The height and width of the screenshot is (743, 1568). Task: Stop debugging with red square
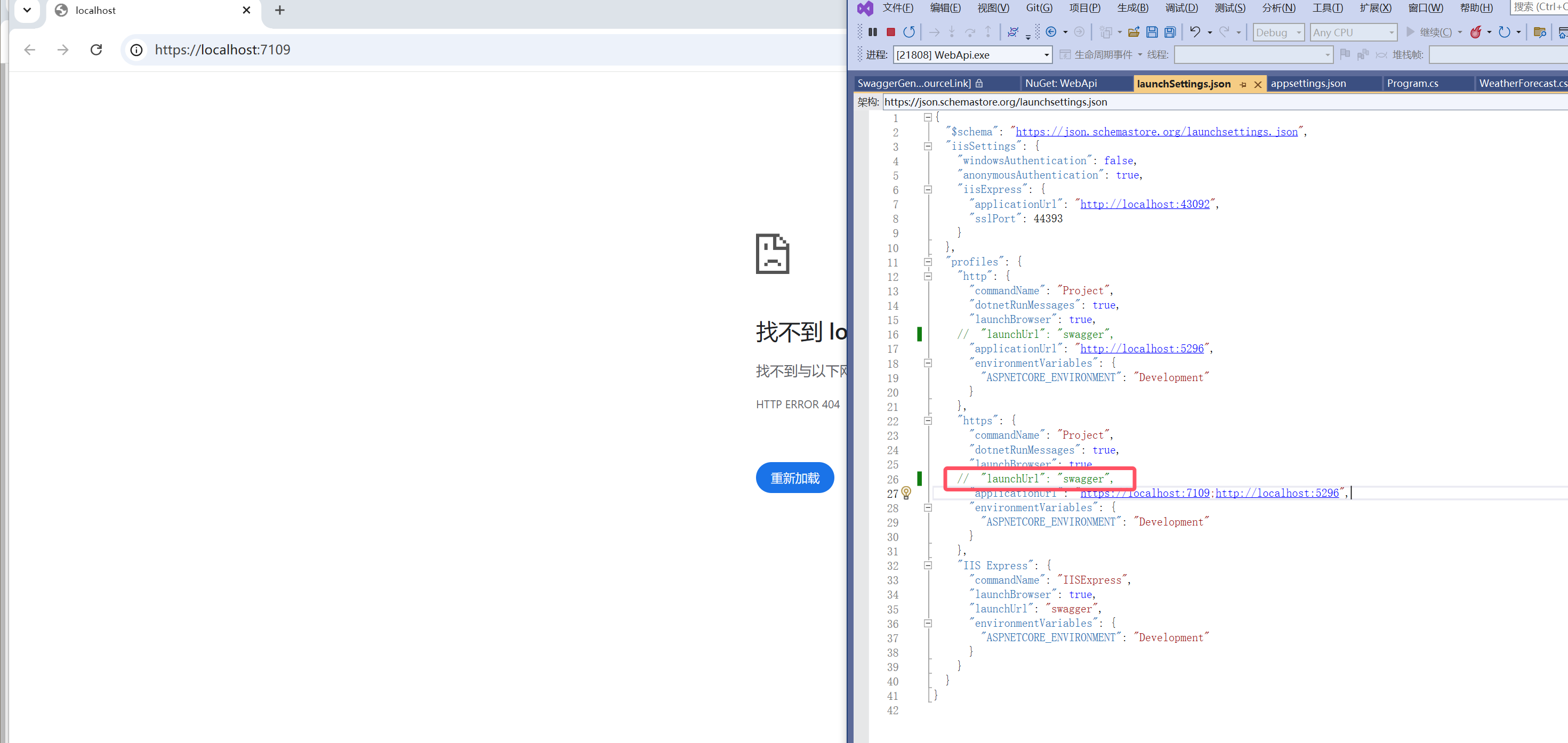[x=890, y=33]
